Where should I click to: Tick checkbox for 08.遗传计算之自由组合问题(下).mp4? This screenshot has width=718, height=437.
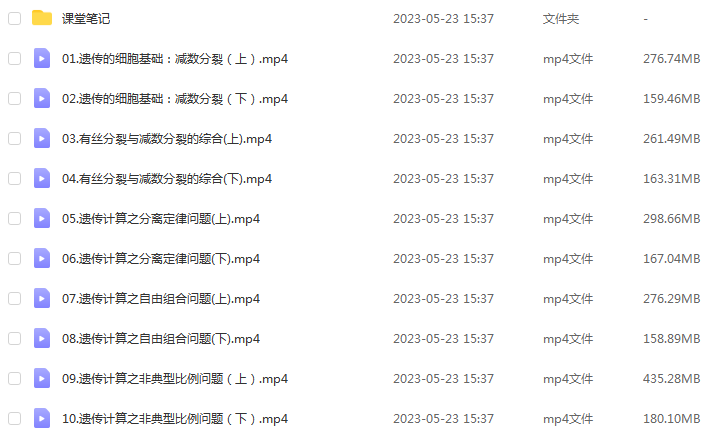15,338
